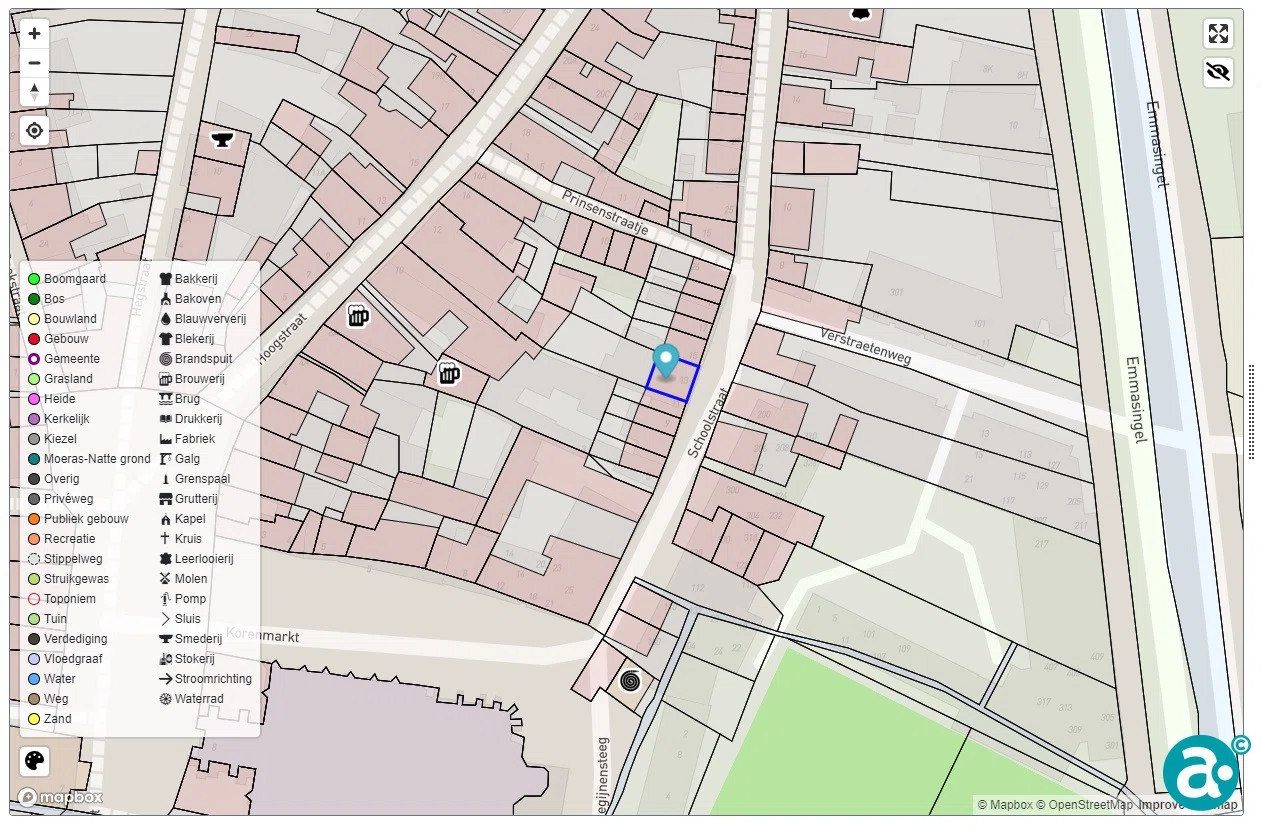
Task: Open the color palette button
Action: pyautogui.click(x=35, y=762)
